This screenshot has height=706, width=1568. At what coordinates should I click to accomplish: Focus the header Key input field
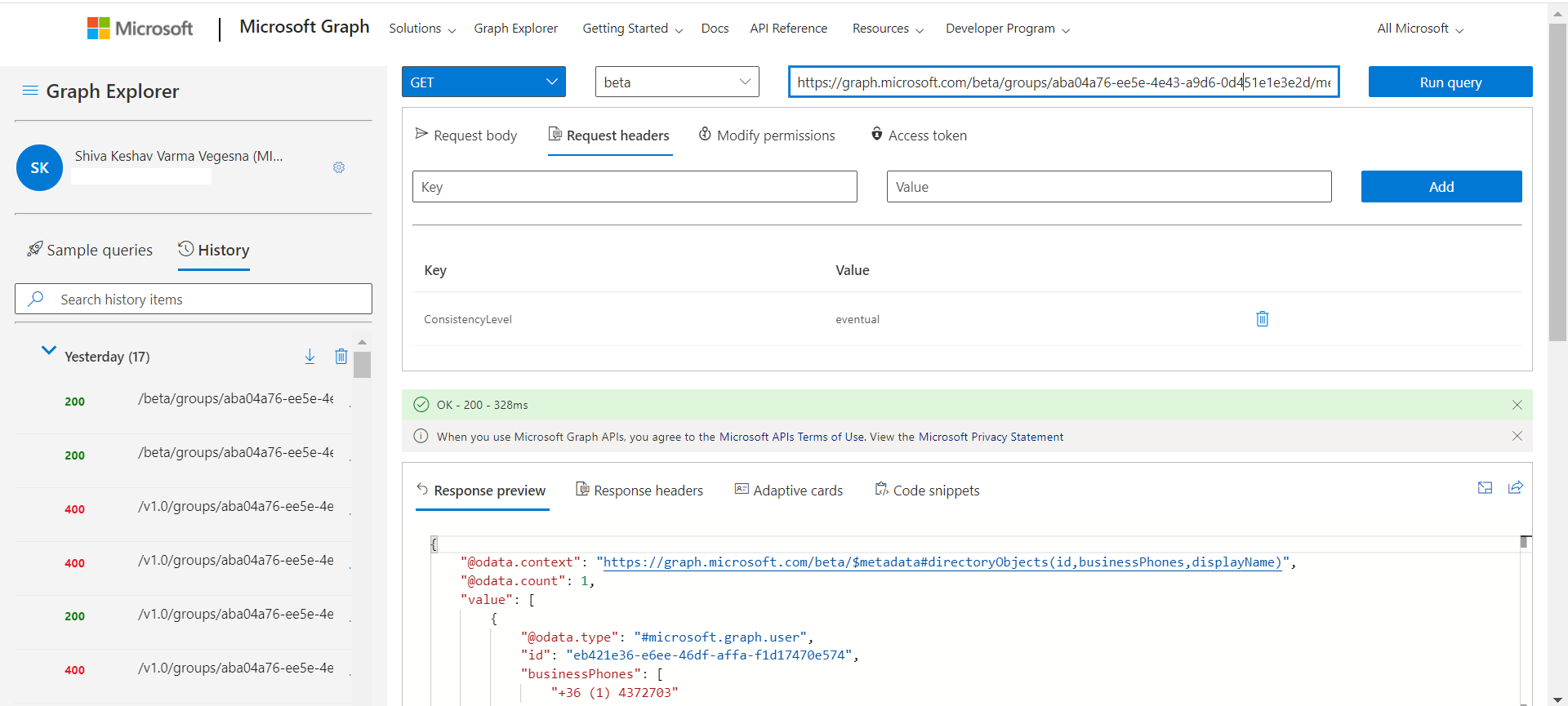pos(635,186)
